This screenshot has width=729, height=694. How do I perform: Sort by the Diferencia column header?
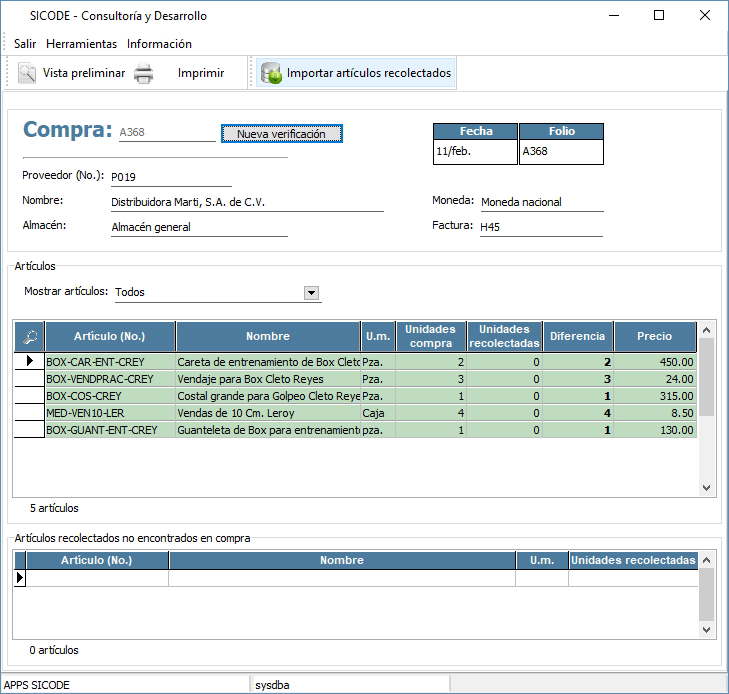pyautogui.click(x=577, y=336)
